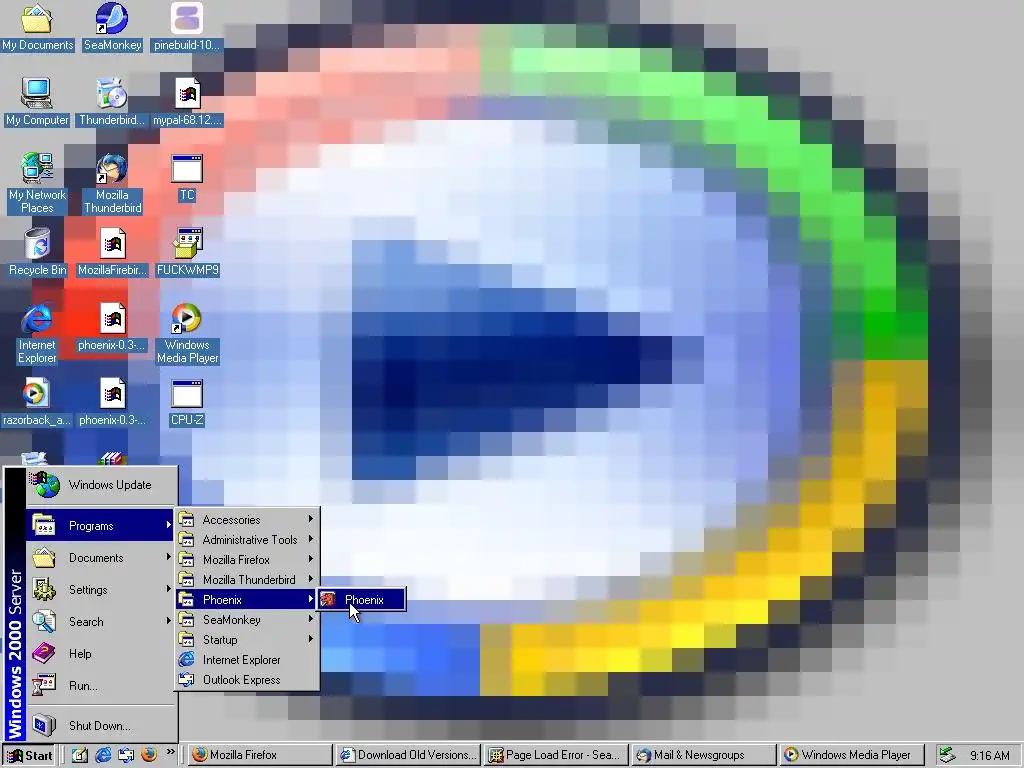This screenshot has width=1024, height=768.
Task: Choose Shut Down... in the Start menu
Action: [101, 726]
